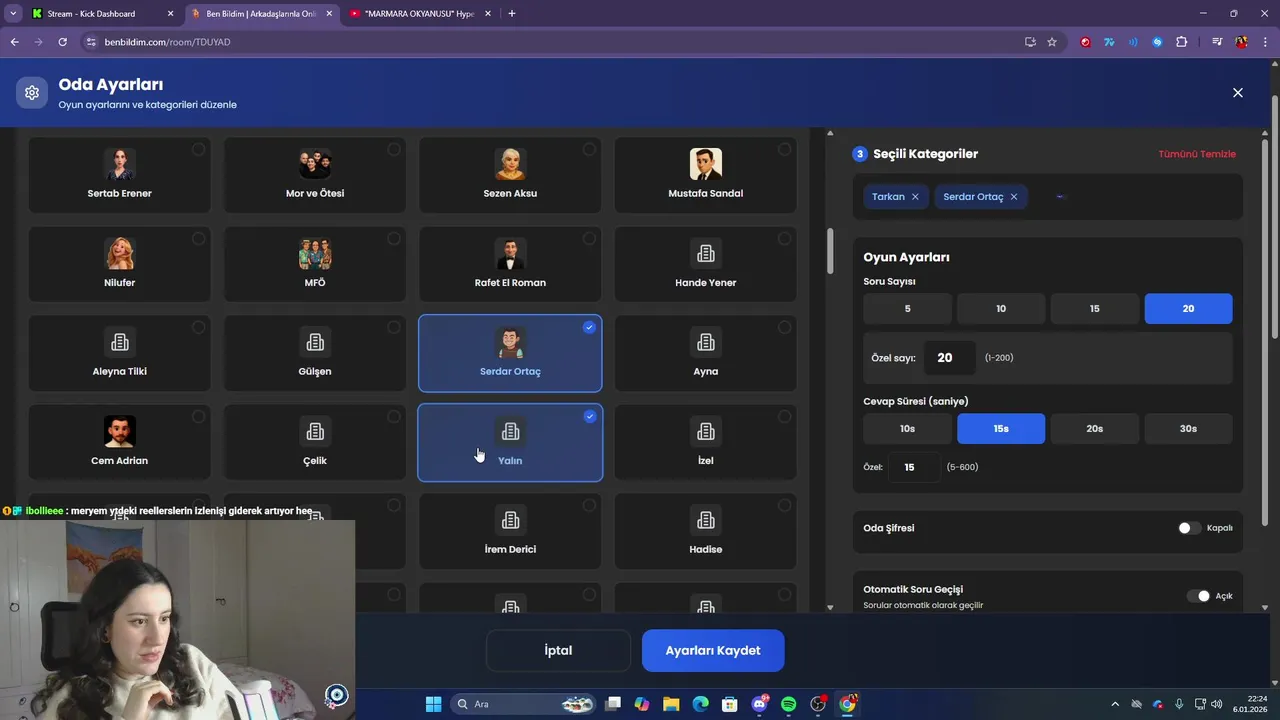Open the Chrome media control icon

click(x=1217, y=42)
